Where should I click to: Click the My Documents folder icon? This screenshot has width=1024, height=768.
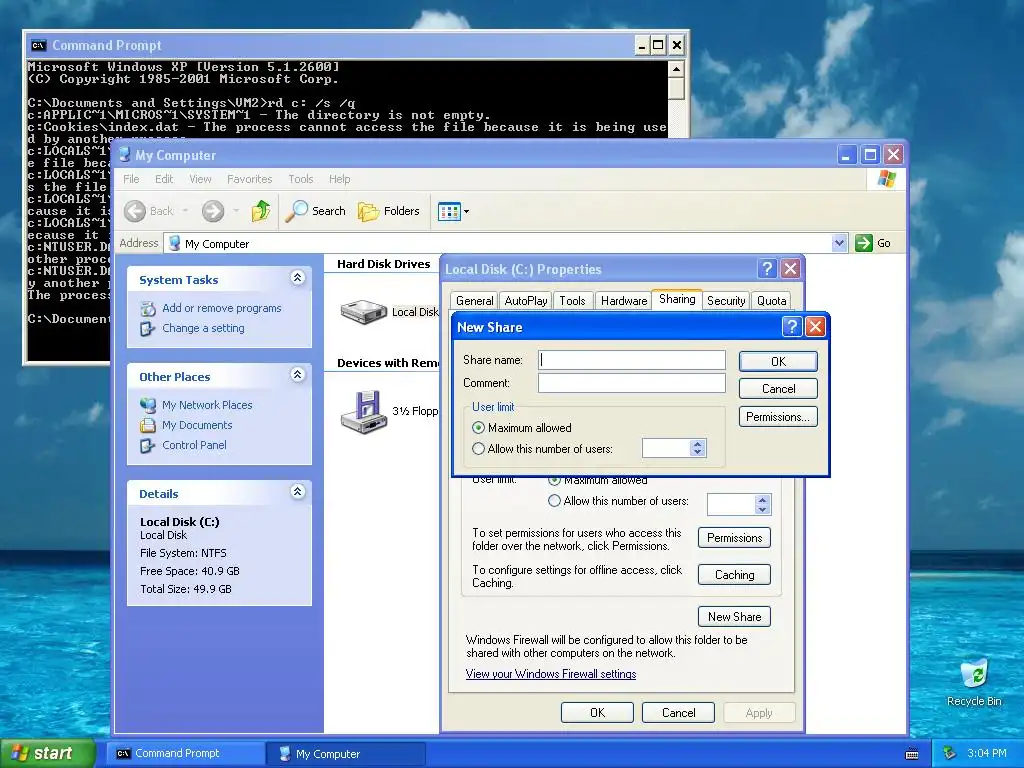tap(148, 425)
